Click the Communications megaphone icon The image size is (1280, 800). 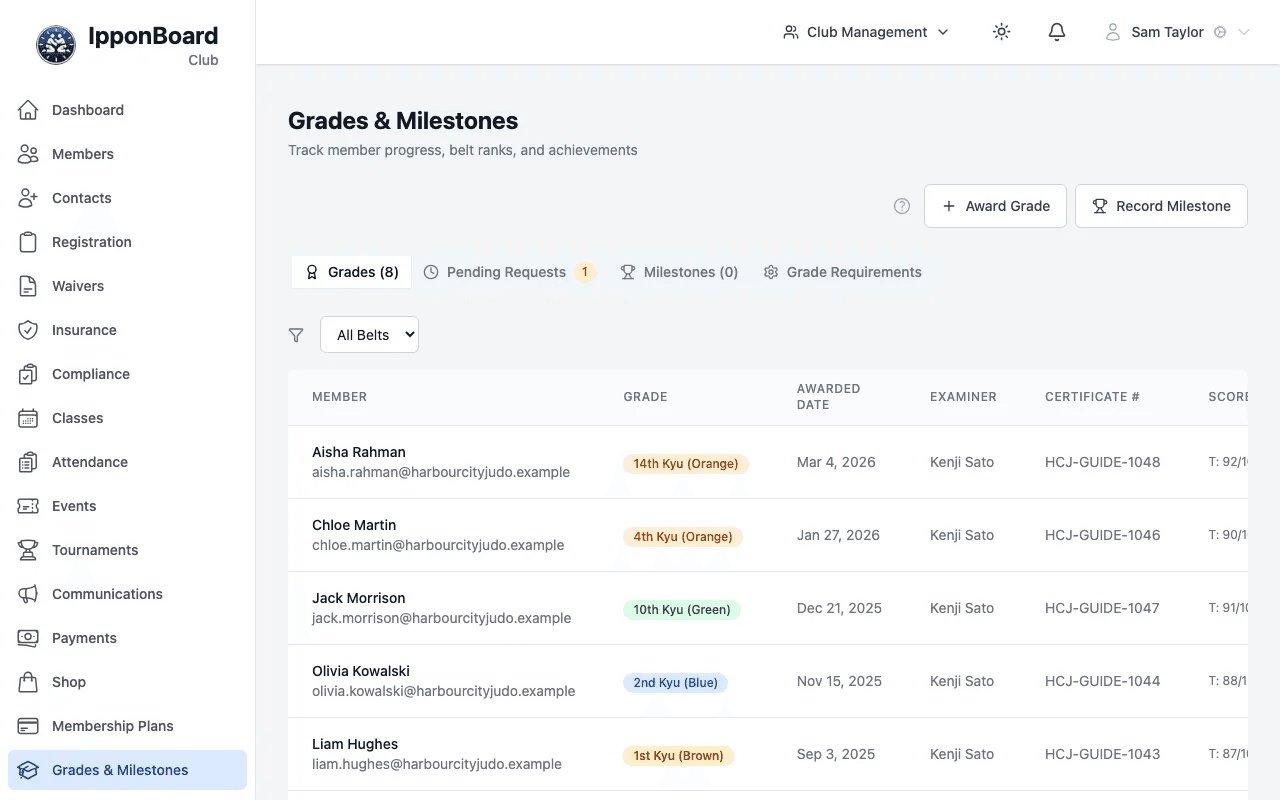coord(28,594)
